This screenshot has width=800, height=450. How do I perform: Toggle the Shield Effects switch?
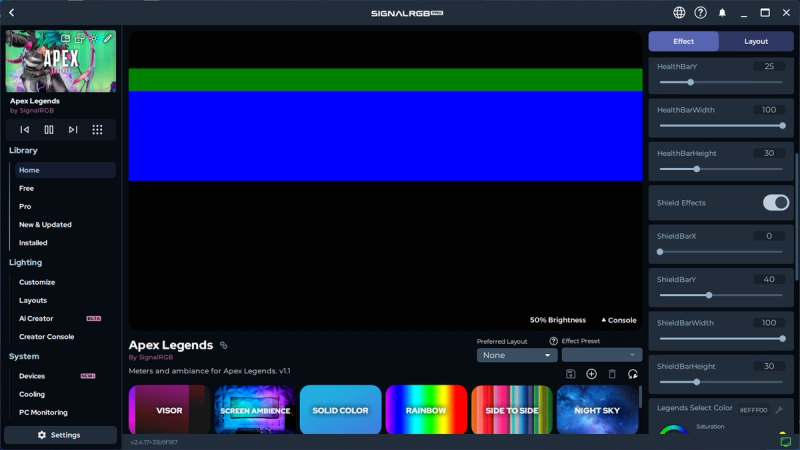(775, 203)
